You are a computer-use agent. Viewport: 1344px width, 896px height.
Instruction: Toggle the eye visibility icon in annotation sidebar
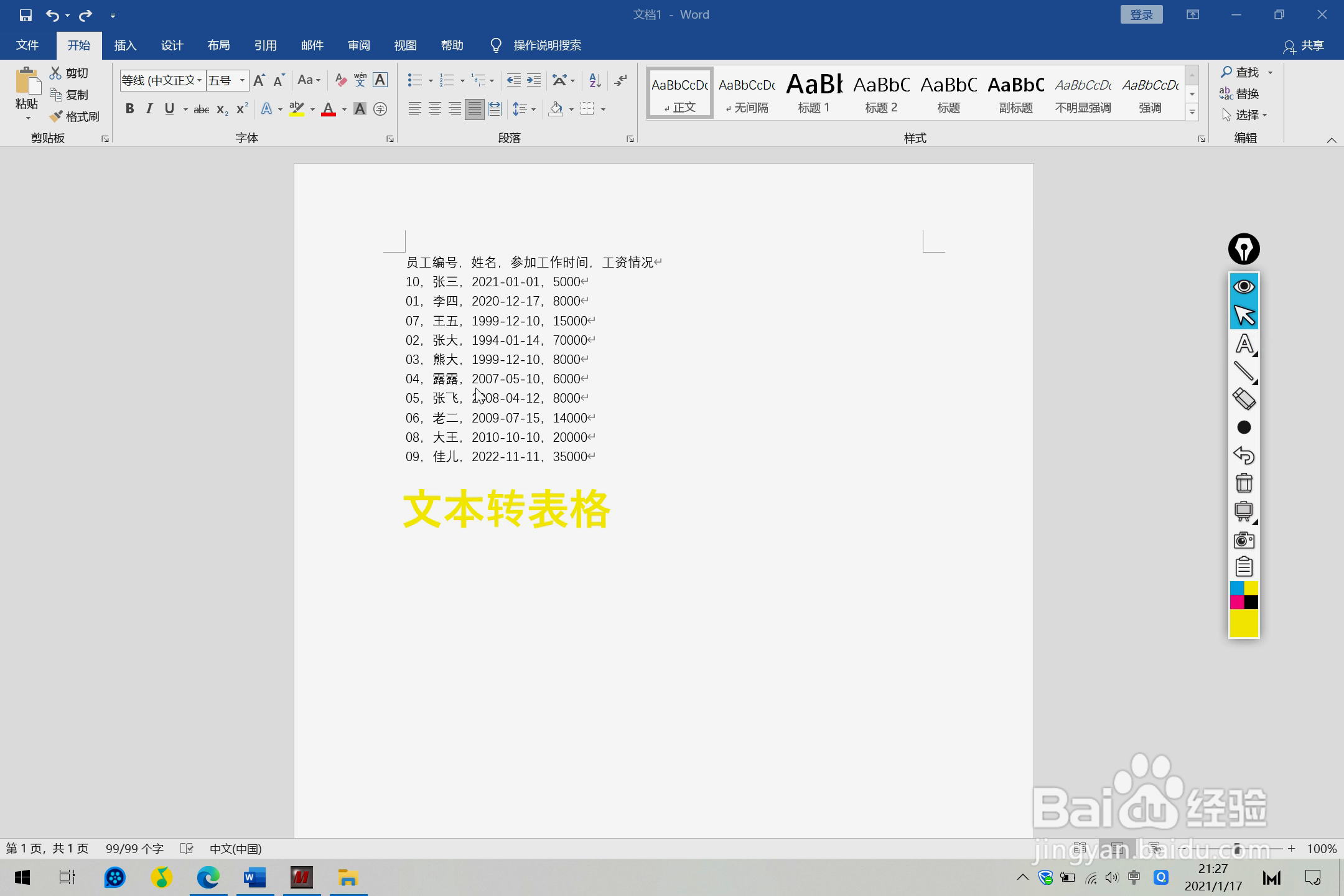click(x=1243, y=286)
